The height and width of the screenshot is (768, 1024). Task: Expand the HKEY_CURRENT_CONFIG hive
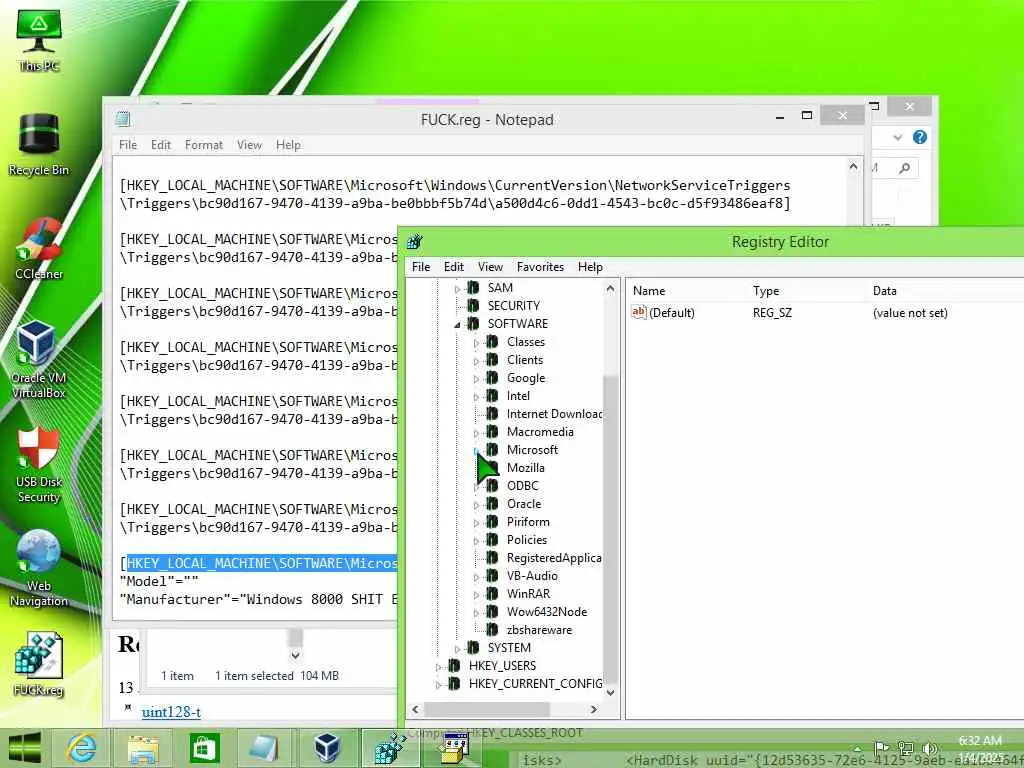(438, 685)
